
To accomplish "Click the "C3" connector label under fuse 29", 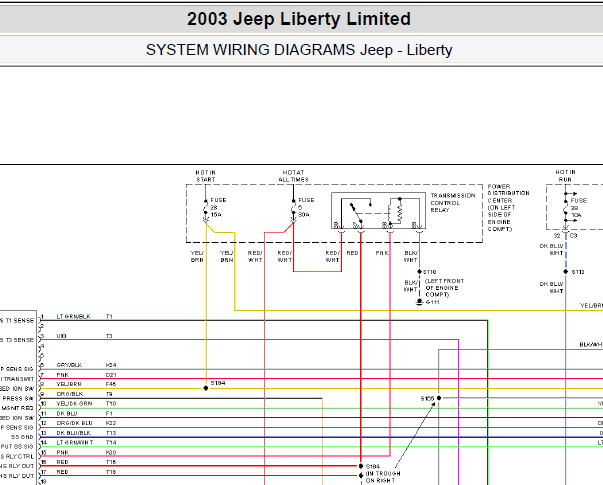I will click(x=573, y=236).
